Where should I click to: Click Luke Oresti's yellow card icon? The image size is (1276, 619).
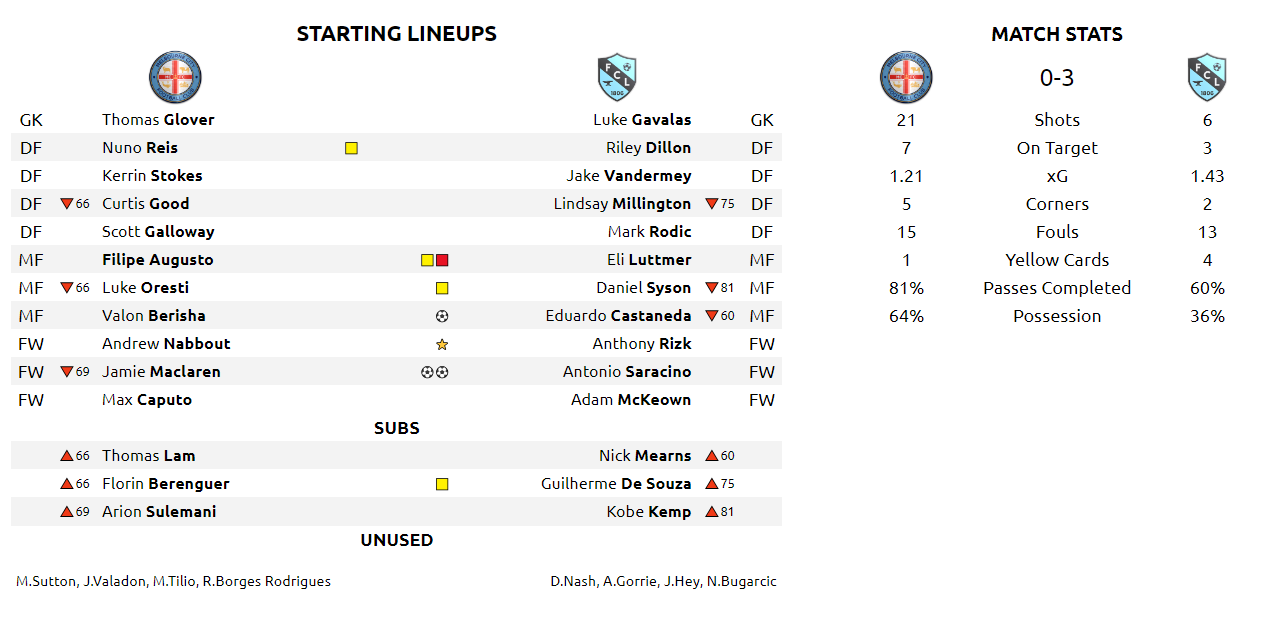pyautogui.click(x=442, y=288)
